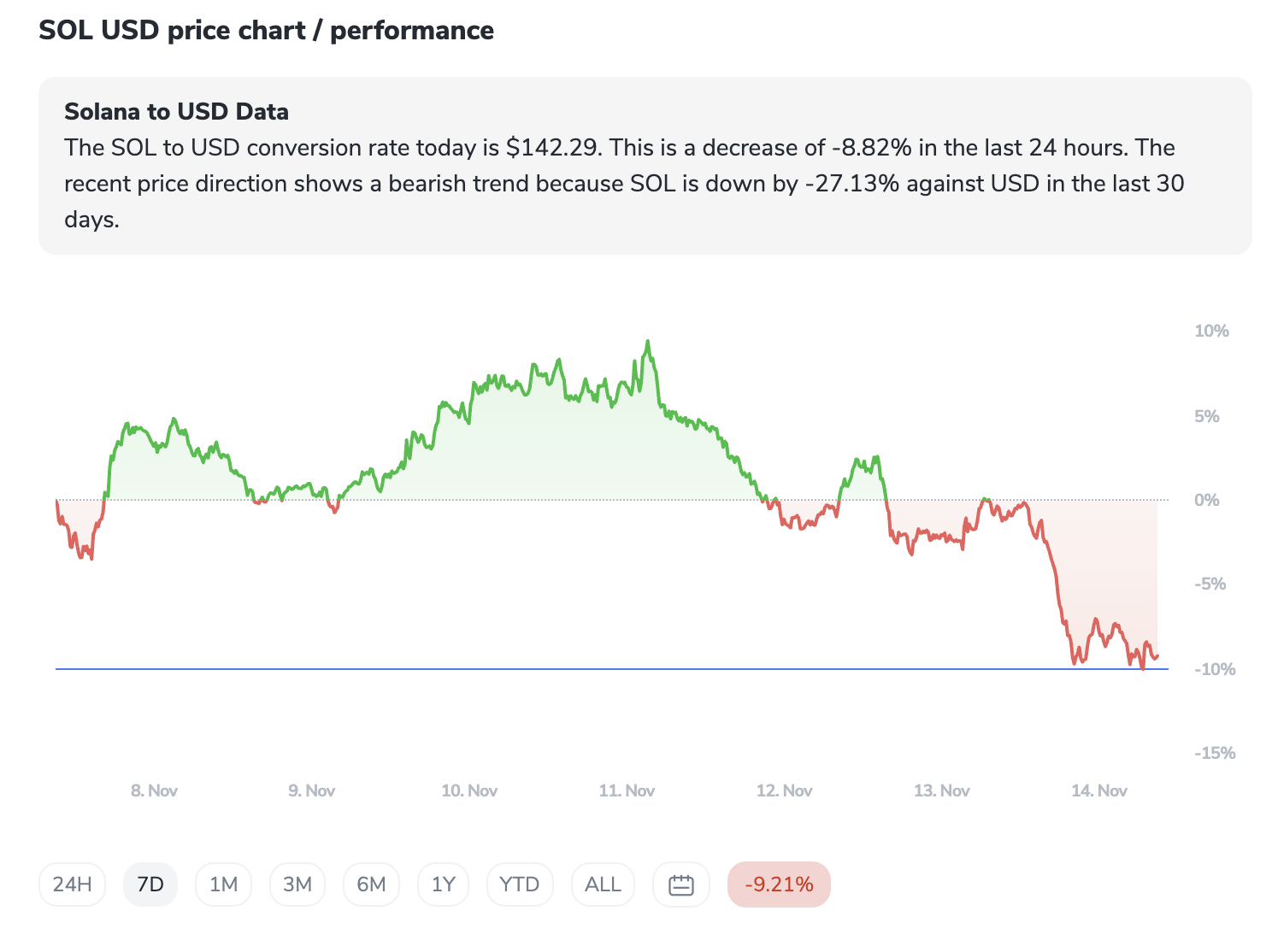Click the 14. Nov axis label
The image size is (1272, 952).
point(1098,791)
